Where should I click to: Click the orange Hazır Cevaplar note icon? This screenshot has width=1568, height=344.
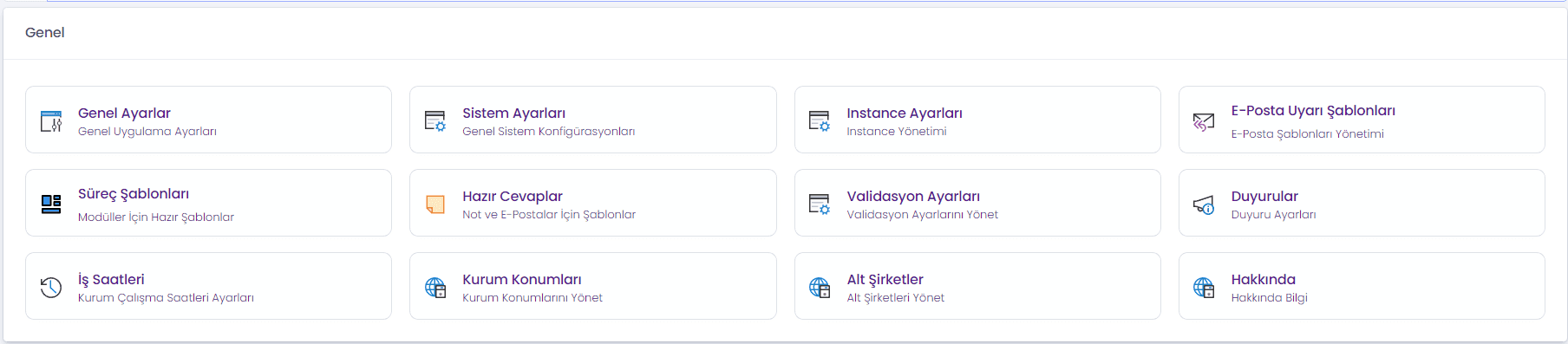pos(435,204)
